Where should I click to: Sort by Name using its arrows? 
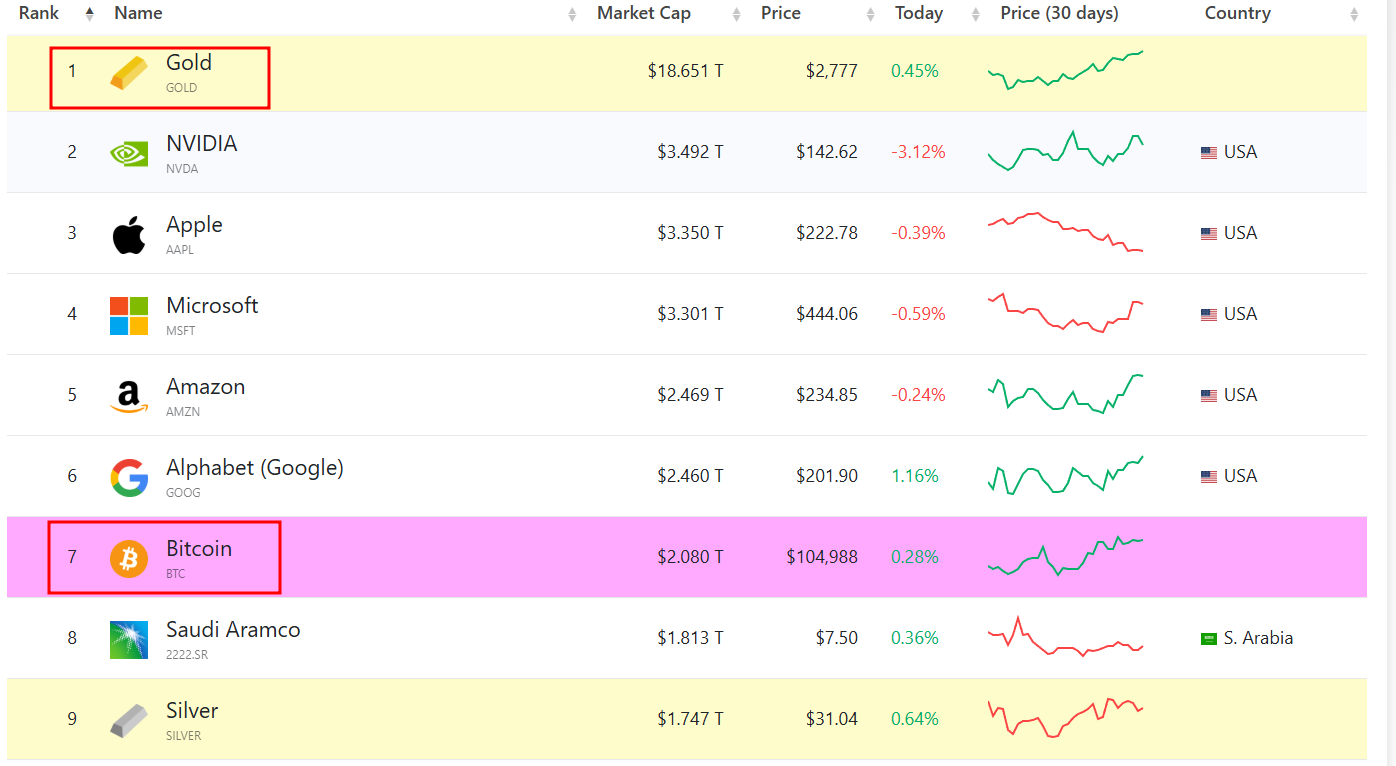pos(572,14)
